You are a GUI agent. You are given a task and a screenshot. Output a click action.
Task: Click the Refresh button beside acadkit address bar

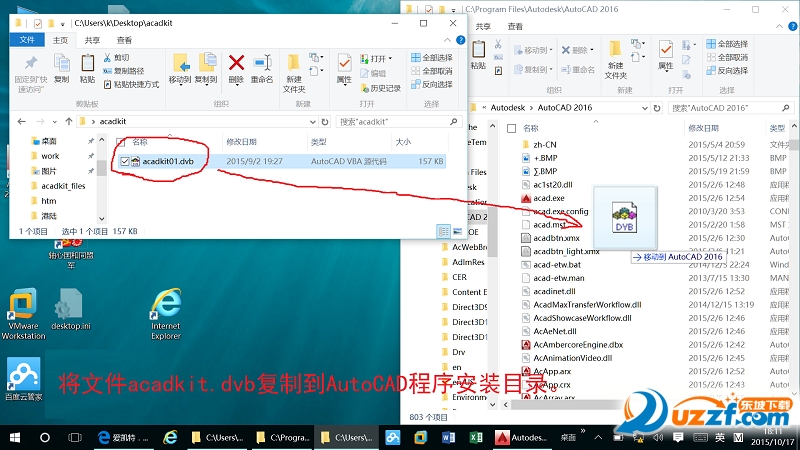point(325,121)
